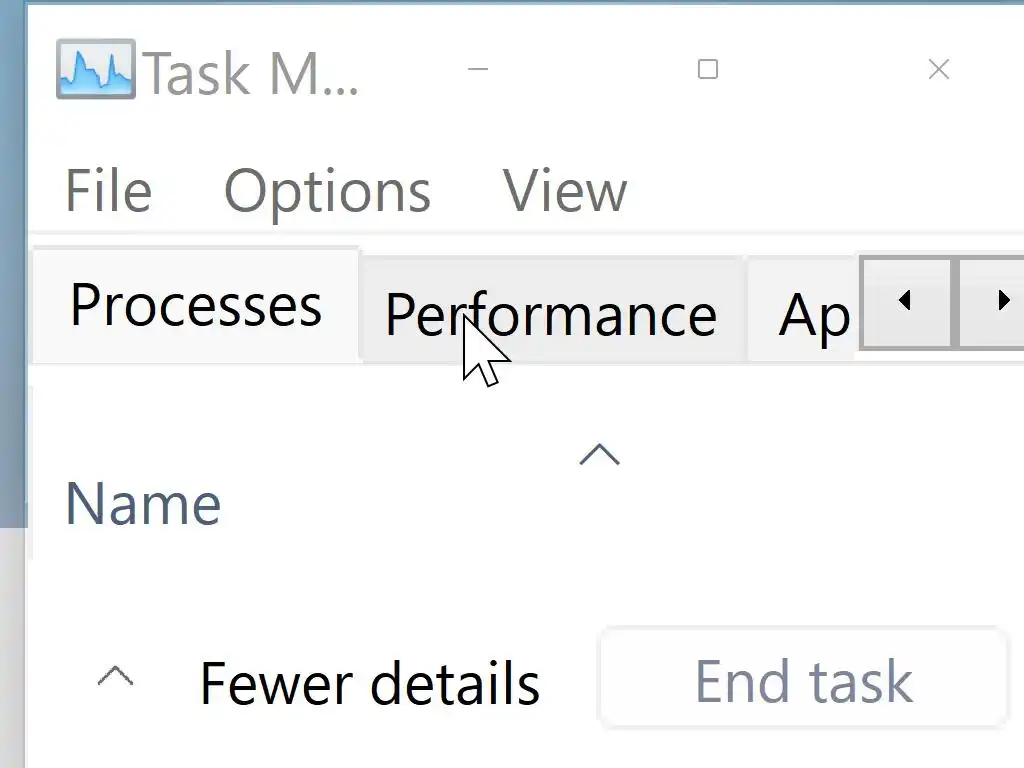Screen dimensions: 1024x768
Task: Click the Task Manager title bar icon
Action: (95, 69)
